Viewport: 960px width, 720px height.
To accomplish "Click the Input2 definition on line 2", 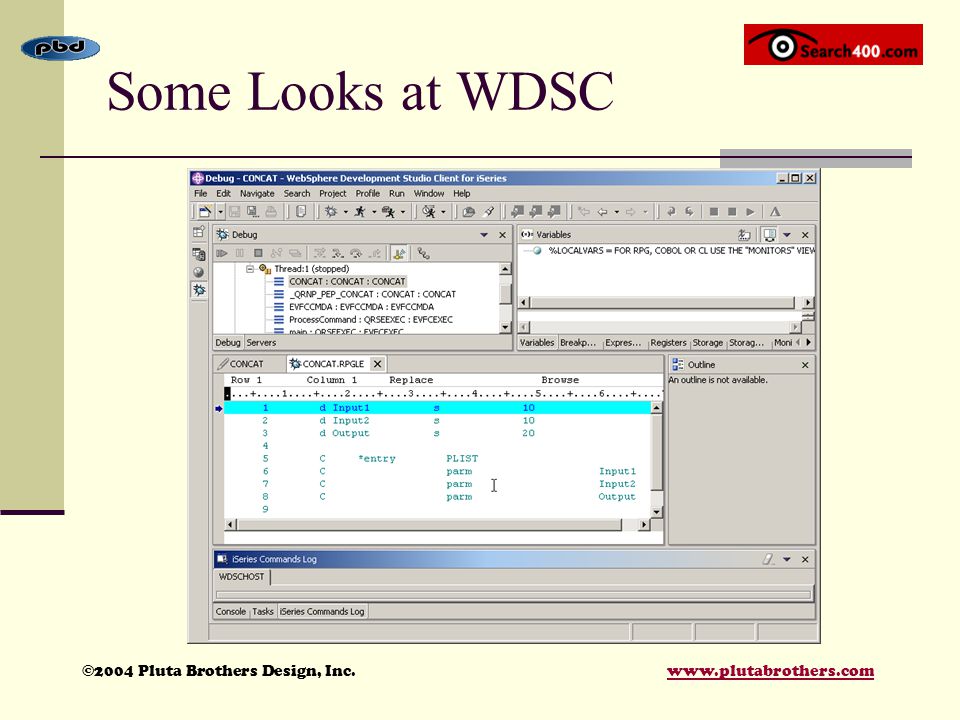I will pos(351,421).
